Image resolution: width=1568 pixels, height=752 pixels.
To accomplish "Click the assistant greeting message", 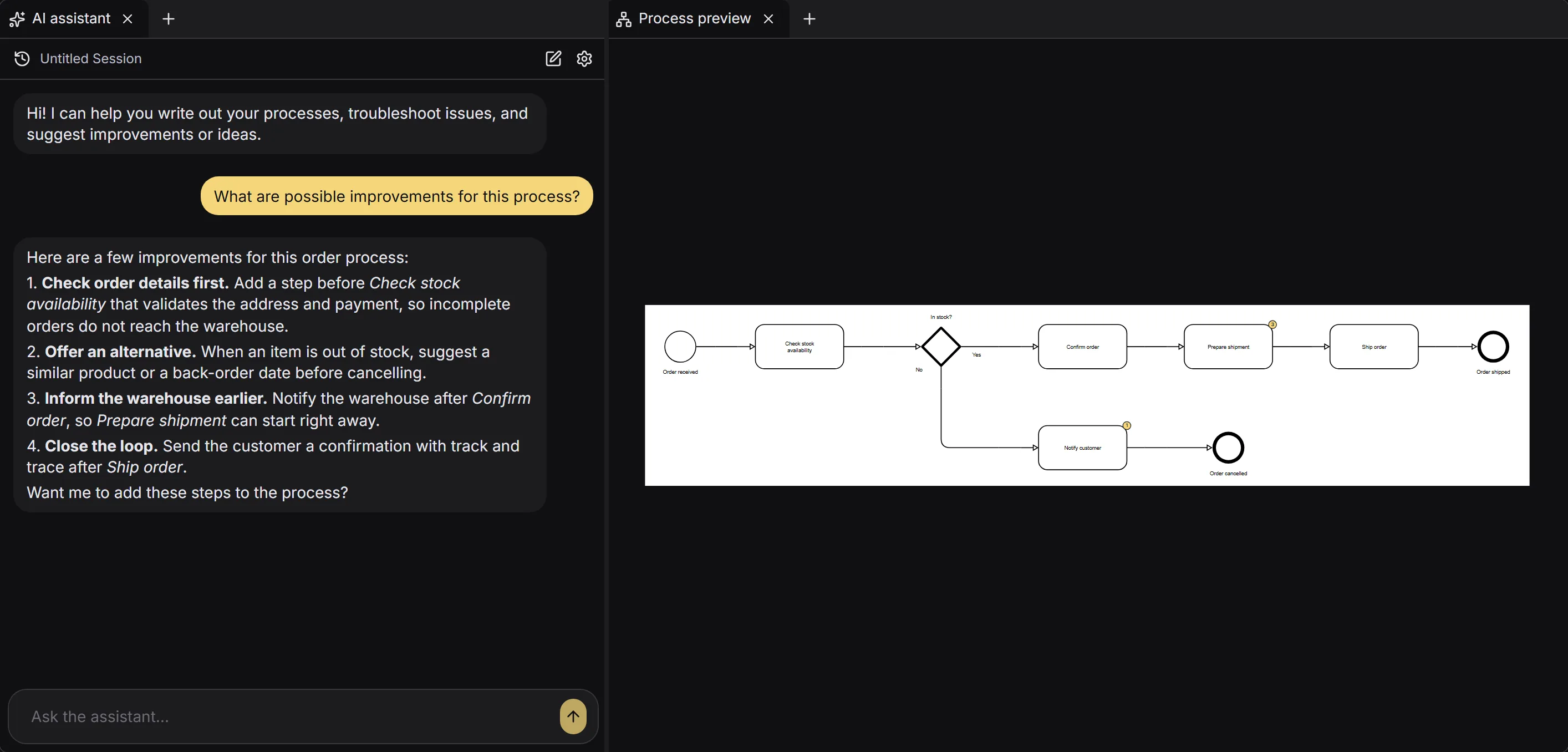I will pos(280,124).
